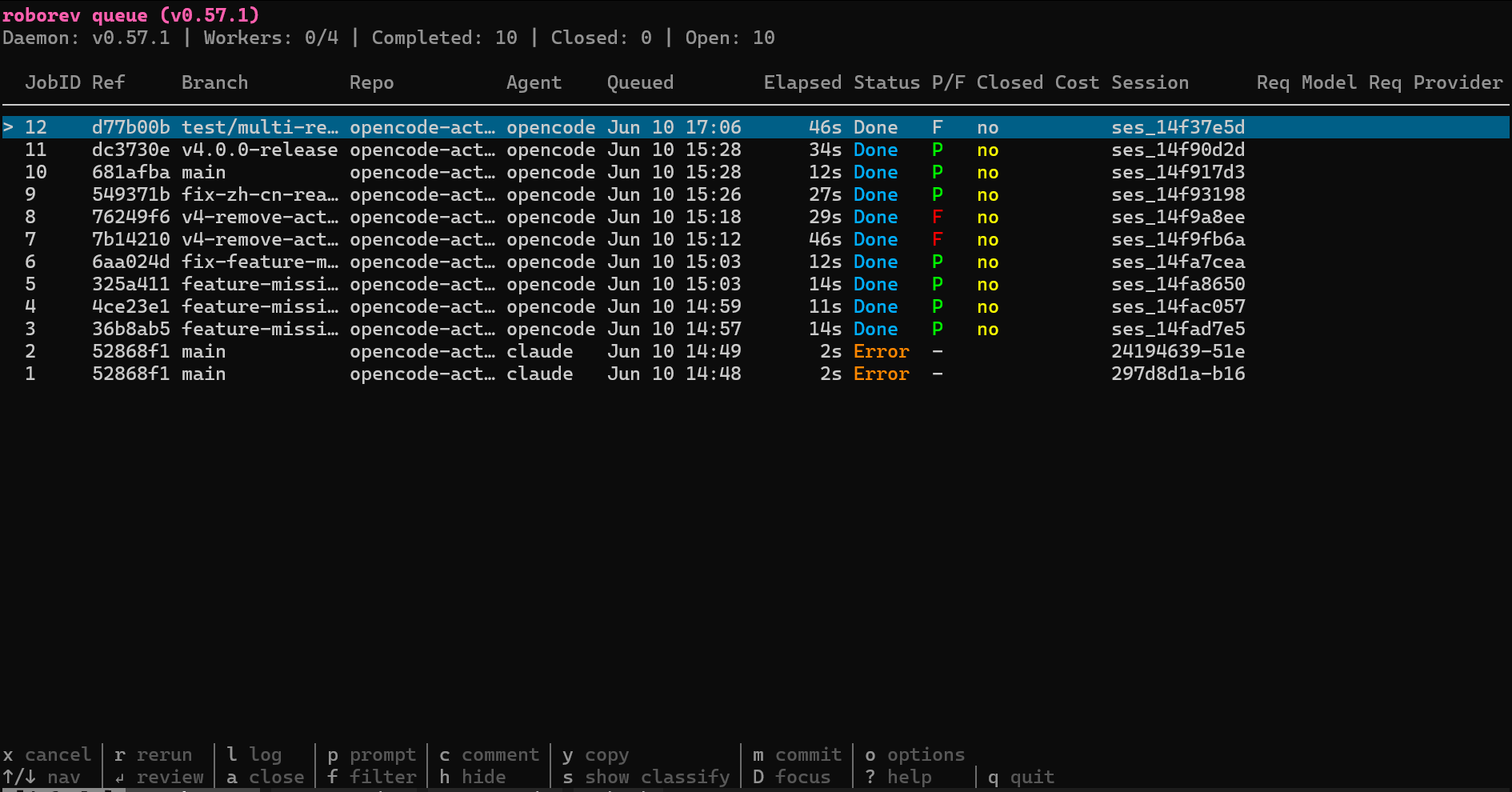Select job 11 ref dc3730e
The width and height of the screenshot is (1512, 792).
click(130, 150)
